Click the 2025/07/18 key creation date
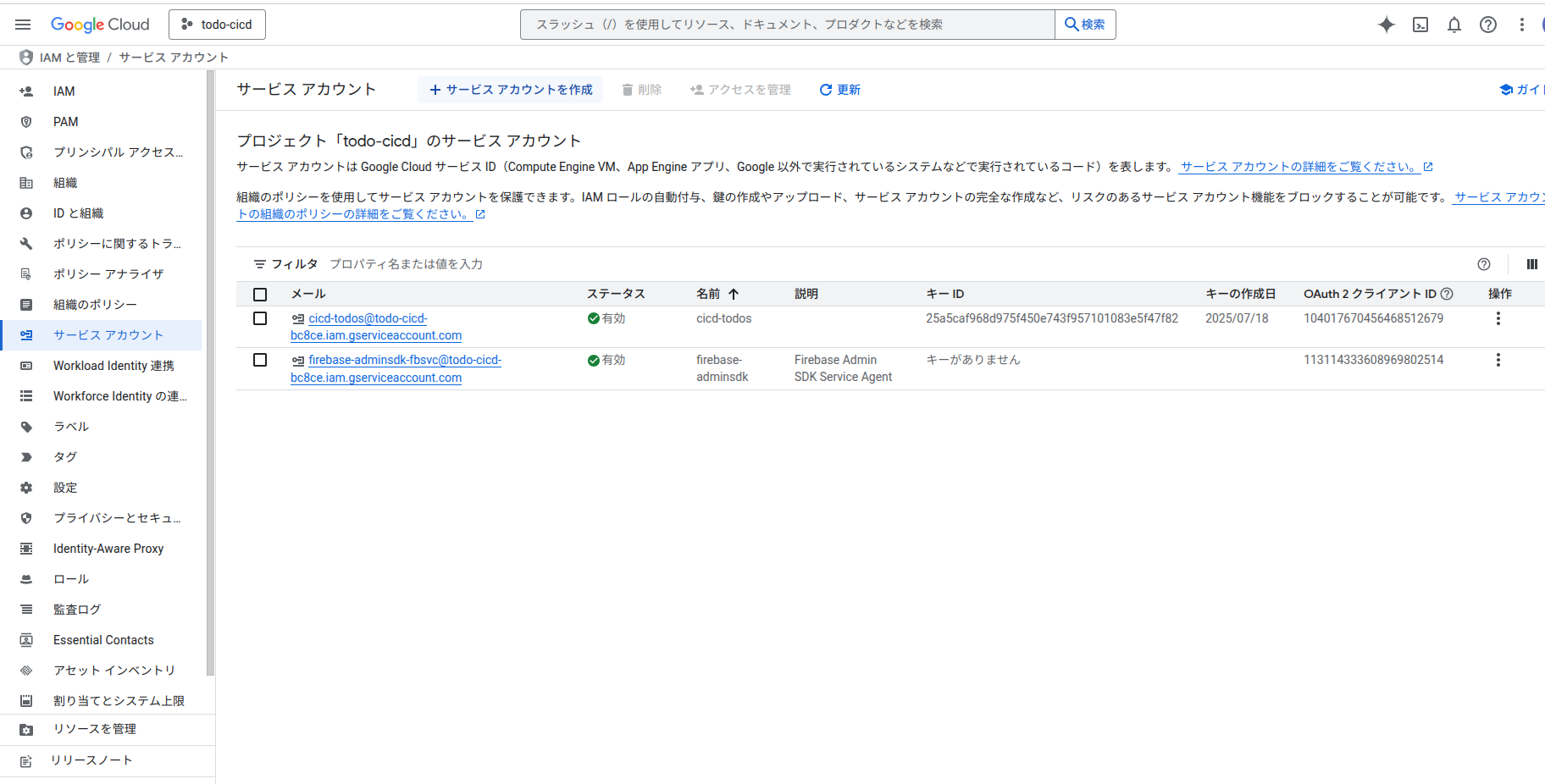 point(1237,318)
